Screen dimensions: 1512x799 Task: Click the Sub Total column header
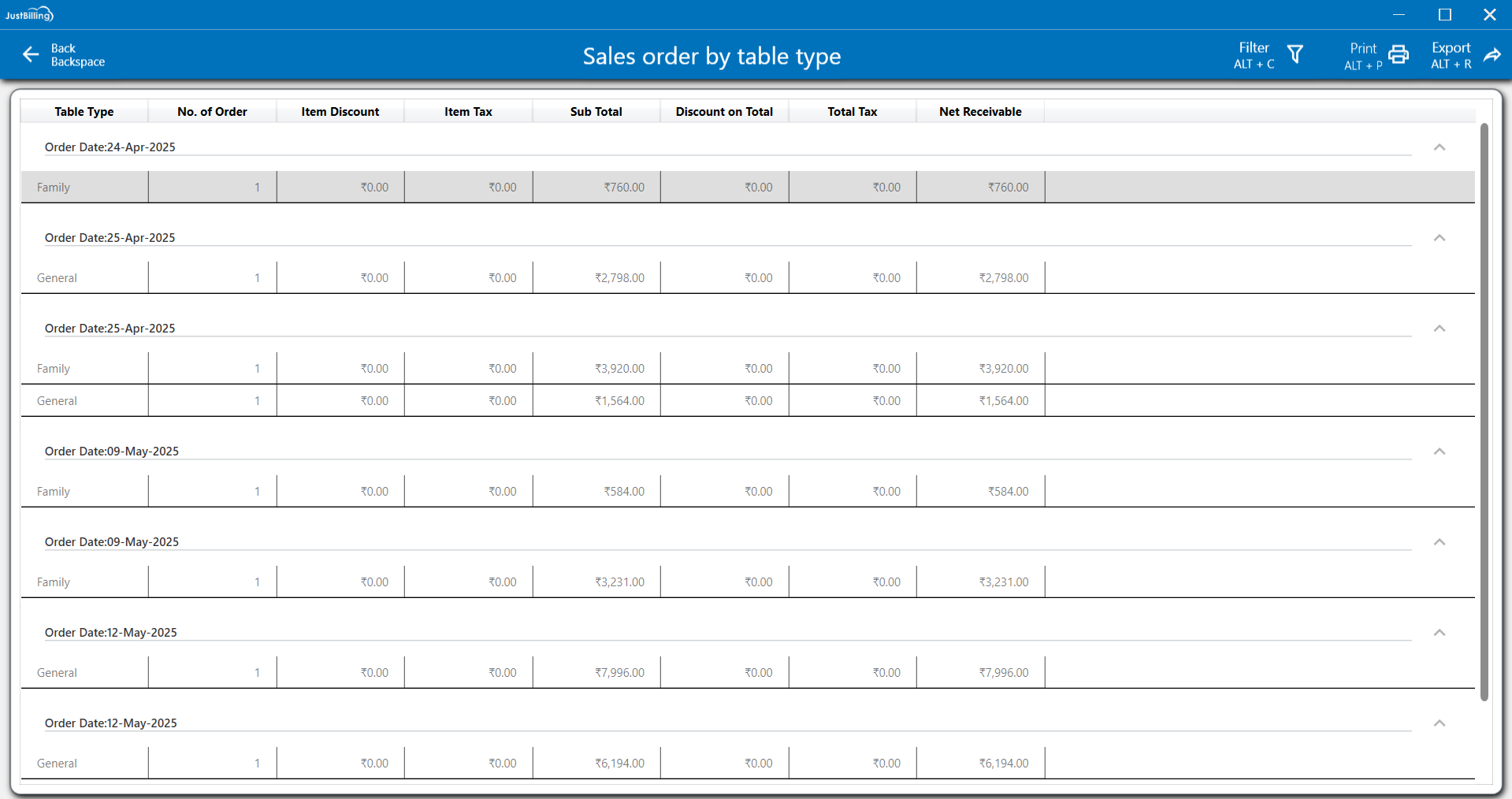tap(596, 112)
